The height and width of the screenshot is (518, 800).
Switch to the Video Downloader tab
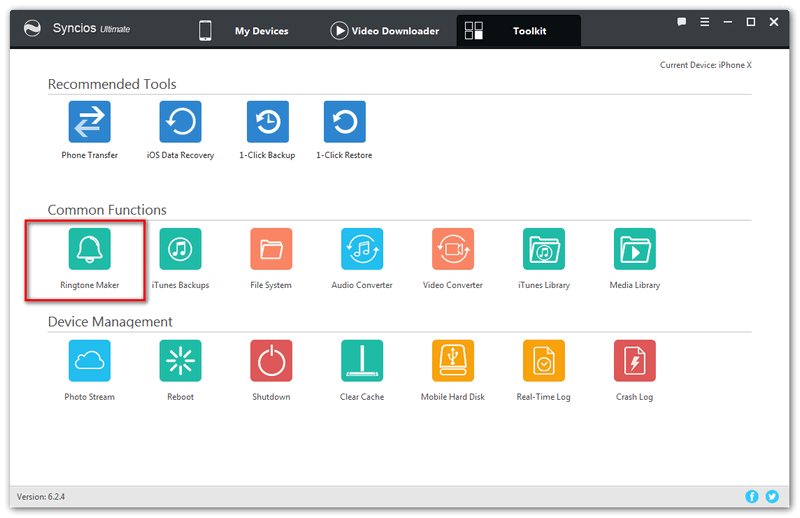(x=384, y=31)
